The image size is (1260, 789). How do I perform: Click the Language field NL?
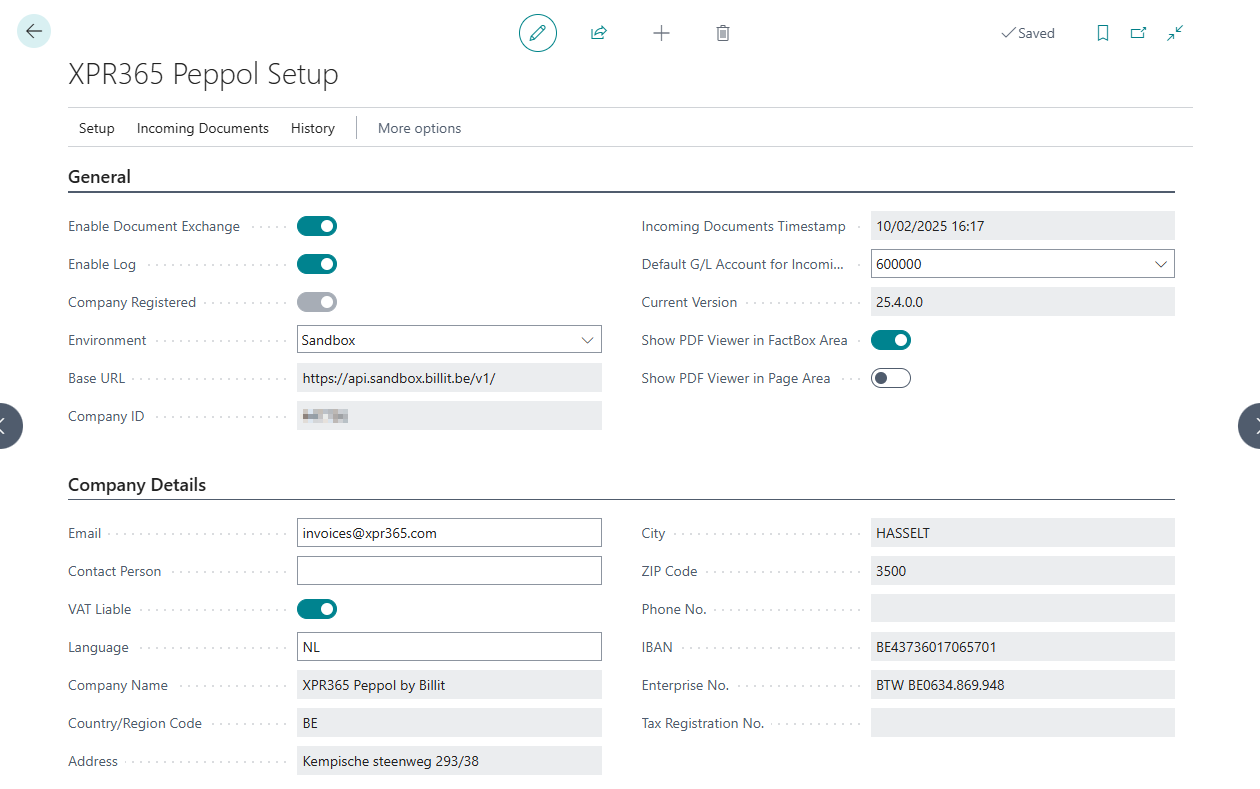[x=449, y=647]
